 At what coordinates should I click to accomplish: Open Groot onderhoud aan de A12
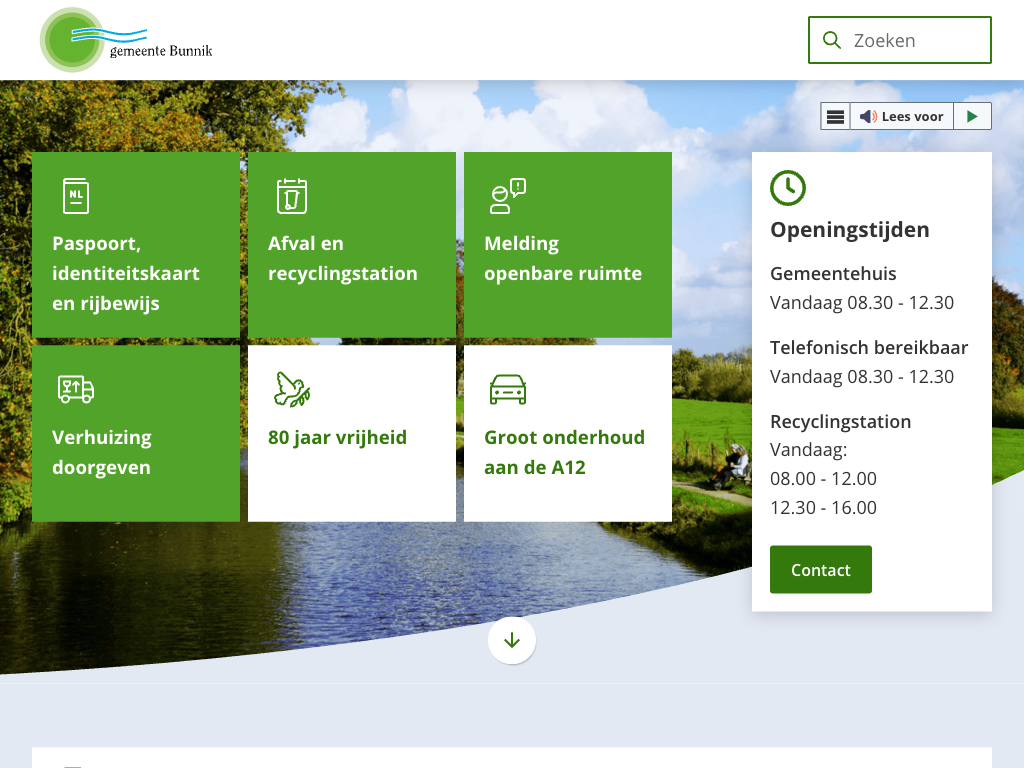pyautogui.click(x=564, y=452)
